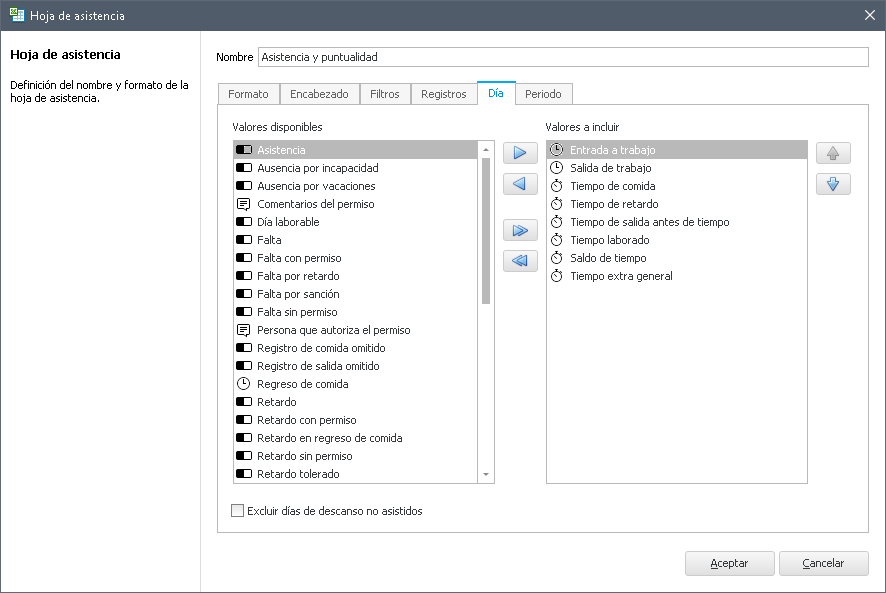Click the single left arrow remove button

click(520, 184)
